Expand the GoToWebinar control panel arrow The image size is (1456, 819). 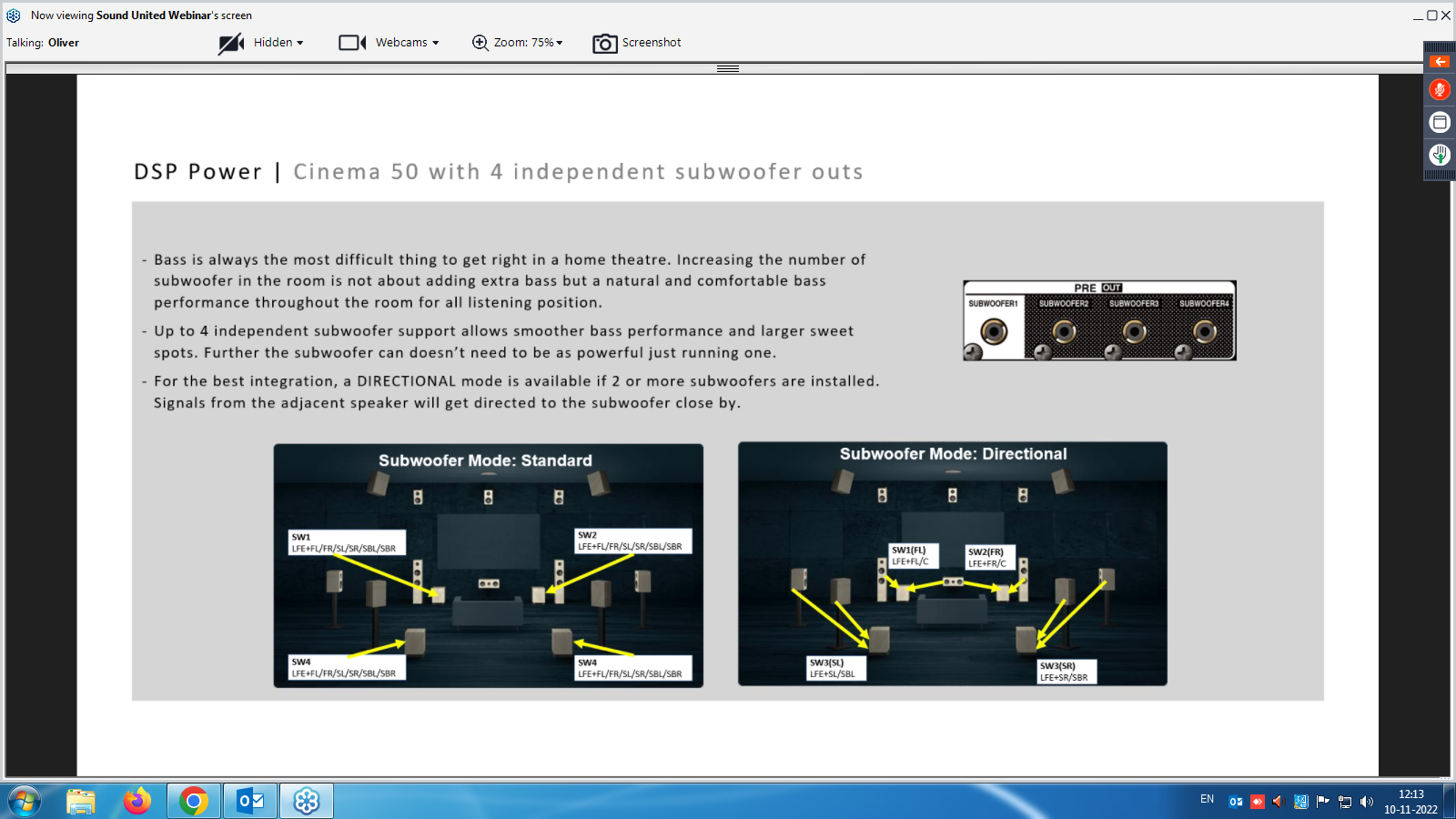click(1440, 62)
